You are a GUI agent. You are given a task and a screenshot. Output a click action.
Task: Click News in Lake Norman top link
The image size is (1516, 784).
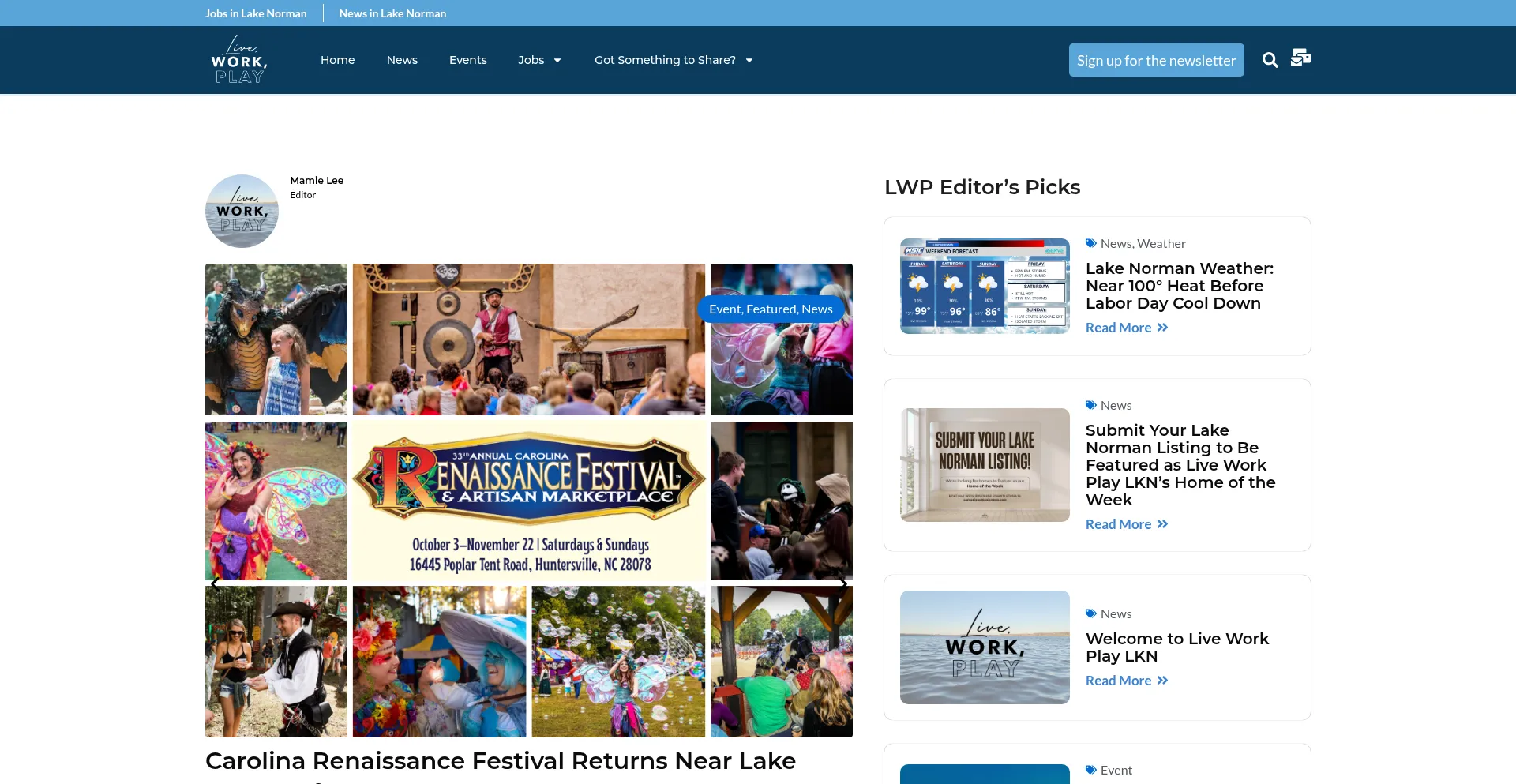click(x=392, y=13)
